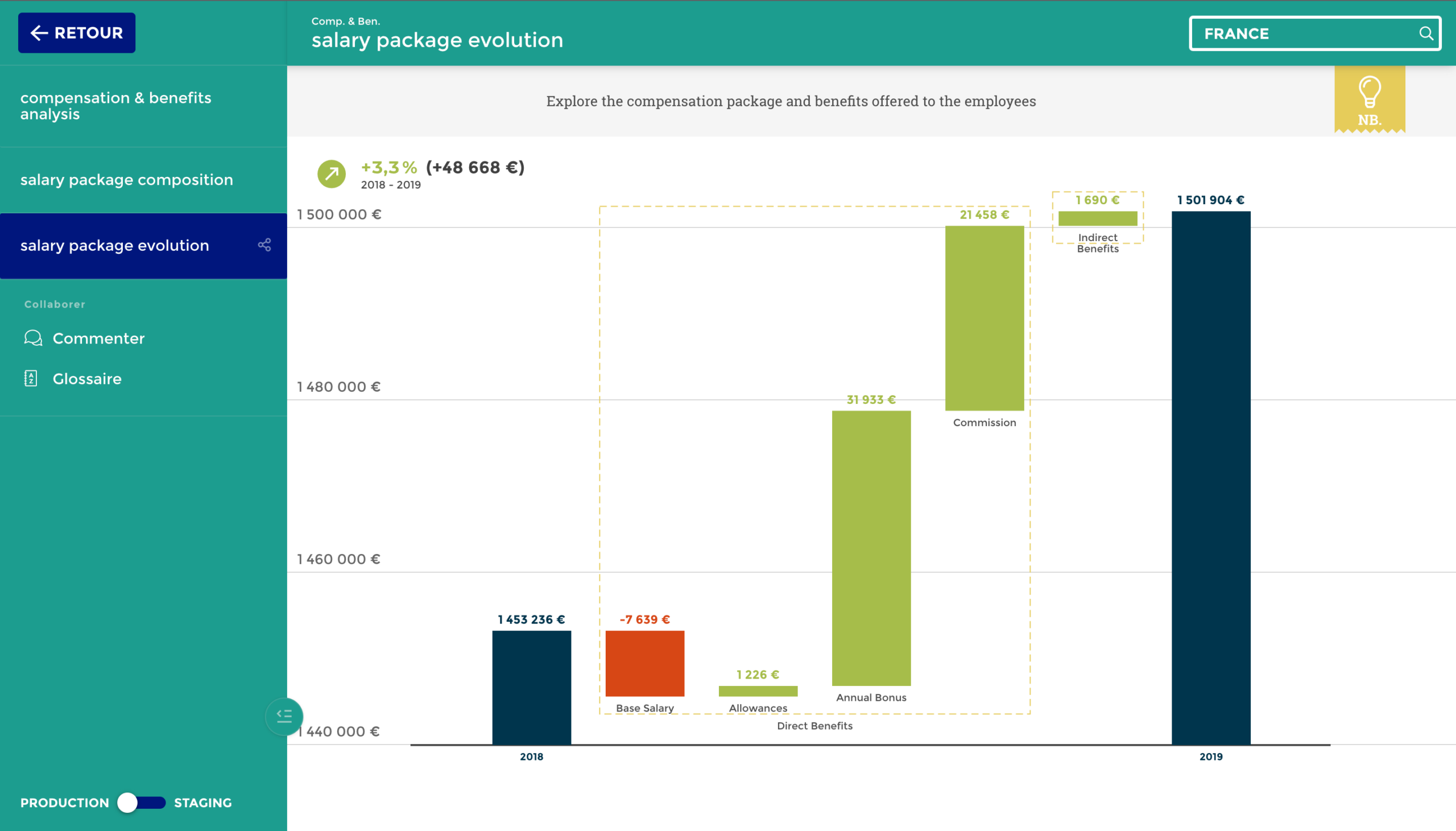Click the share icon beside salary package evolution
This screenshot has height=831, width=1456.
click(264, 245)
